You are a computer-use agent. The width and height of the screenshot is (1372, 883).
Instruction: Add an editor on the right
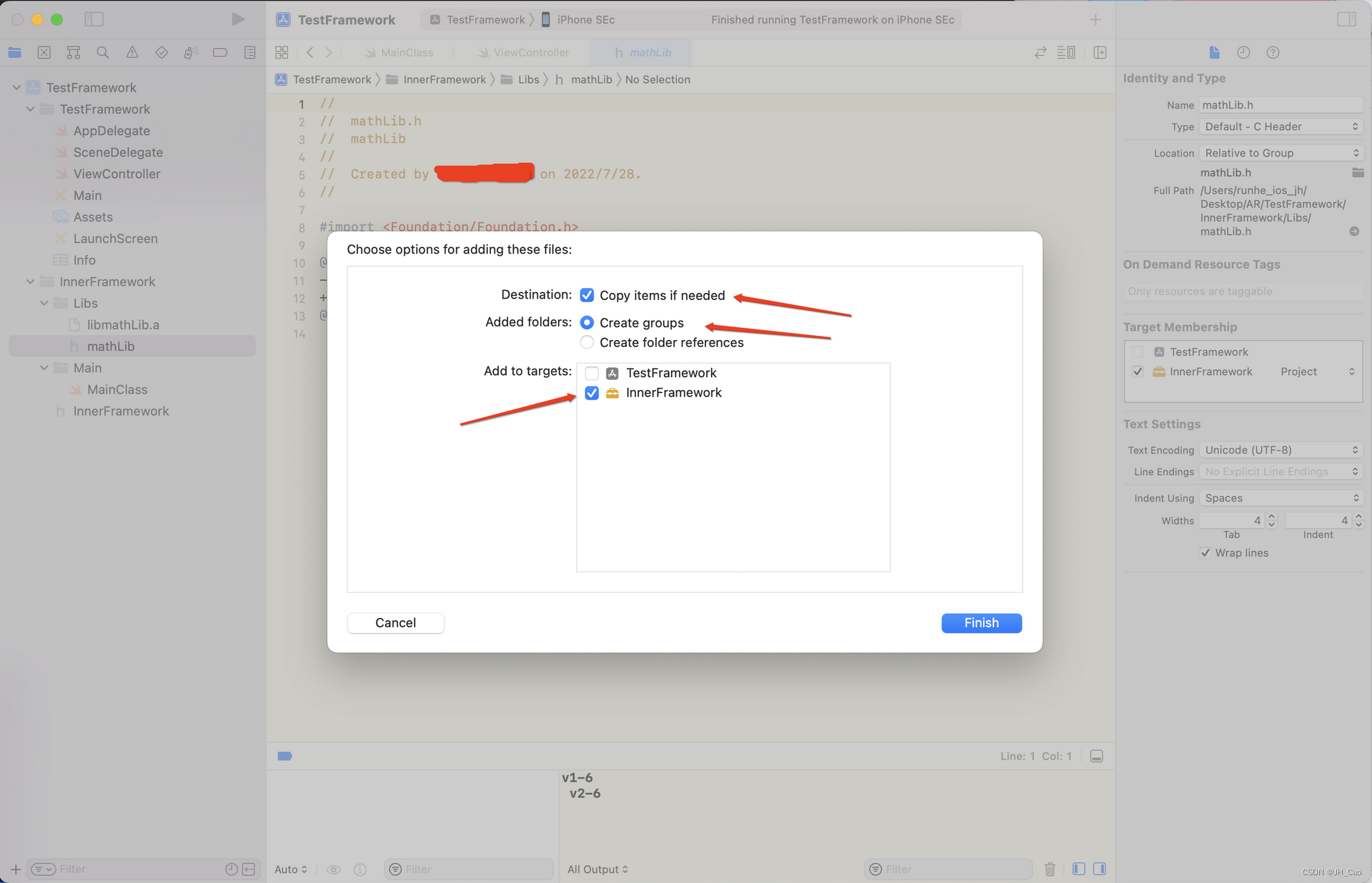click(x=1100, y=52)
